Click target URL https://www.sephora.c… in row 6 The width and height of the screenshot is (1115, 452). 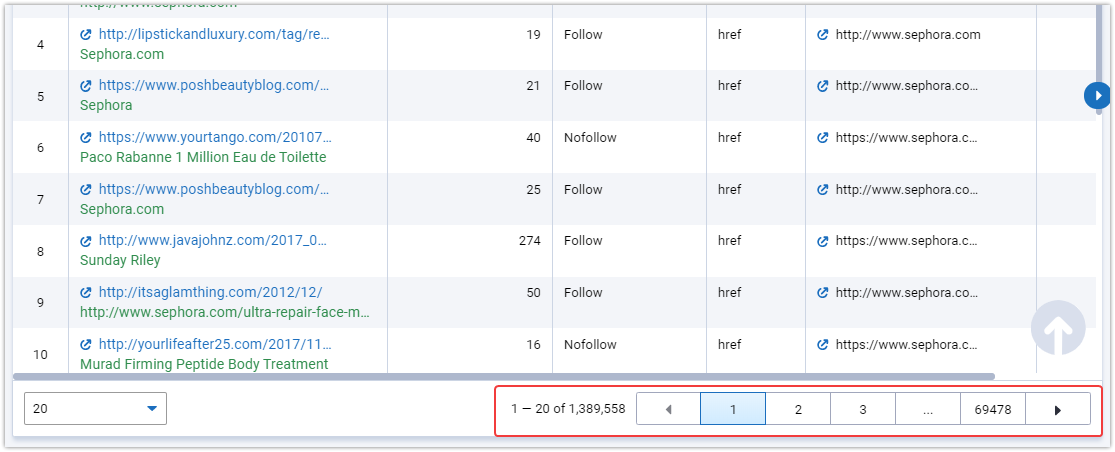click(907, 138)
